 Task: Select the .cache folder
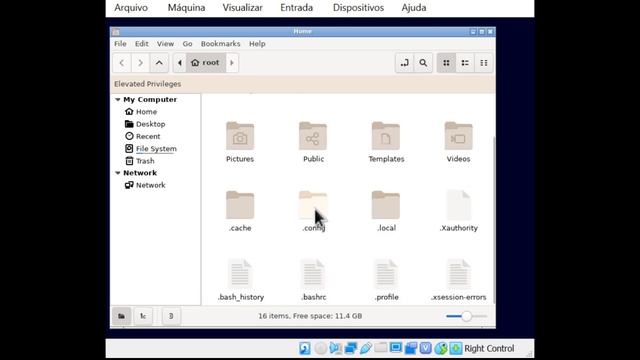(x=240, y=211)
